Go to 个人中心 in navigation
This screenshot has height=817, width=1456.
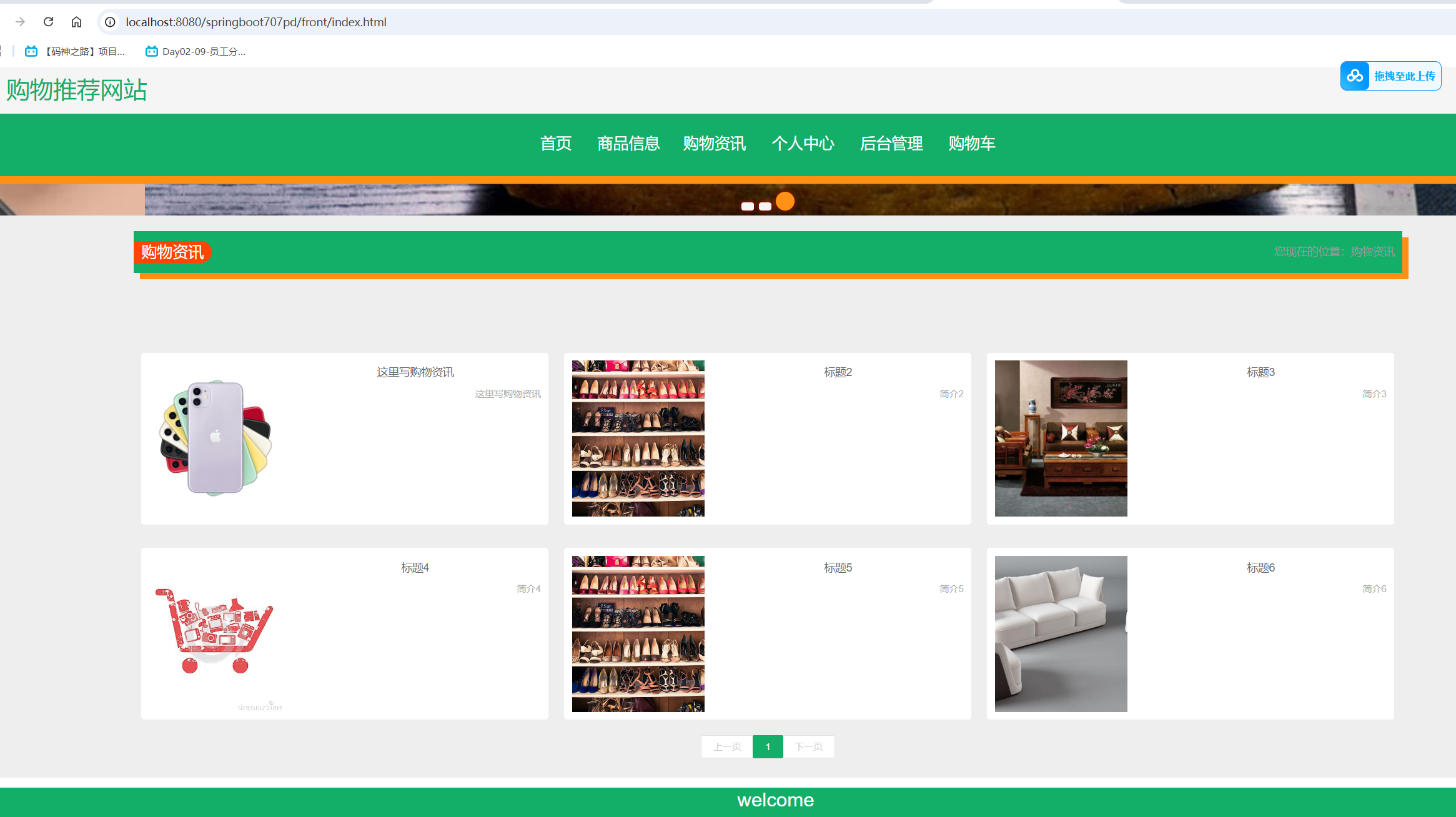pyautogui.click(x=803, y=143)
